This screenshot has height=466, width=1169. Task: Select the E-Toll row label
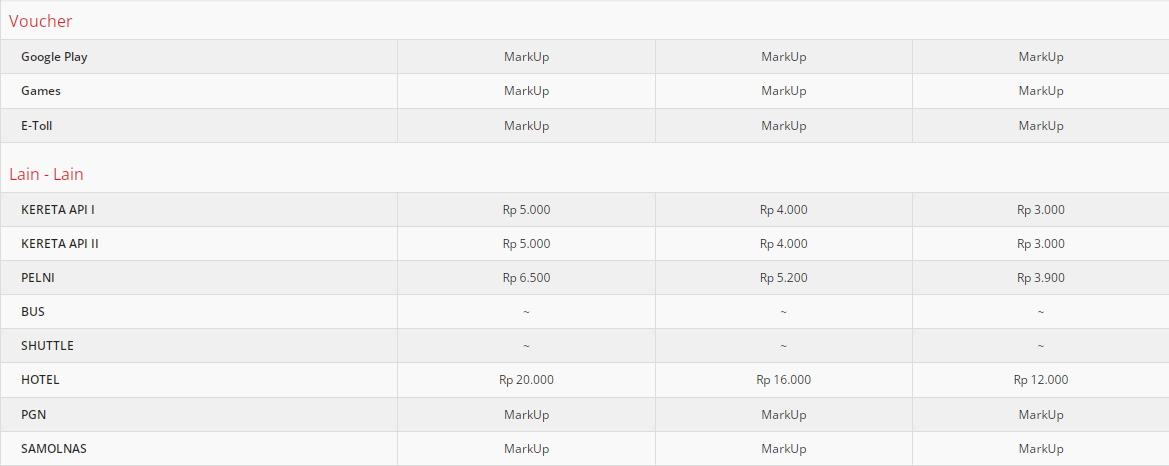tap(37, 126)
